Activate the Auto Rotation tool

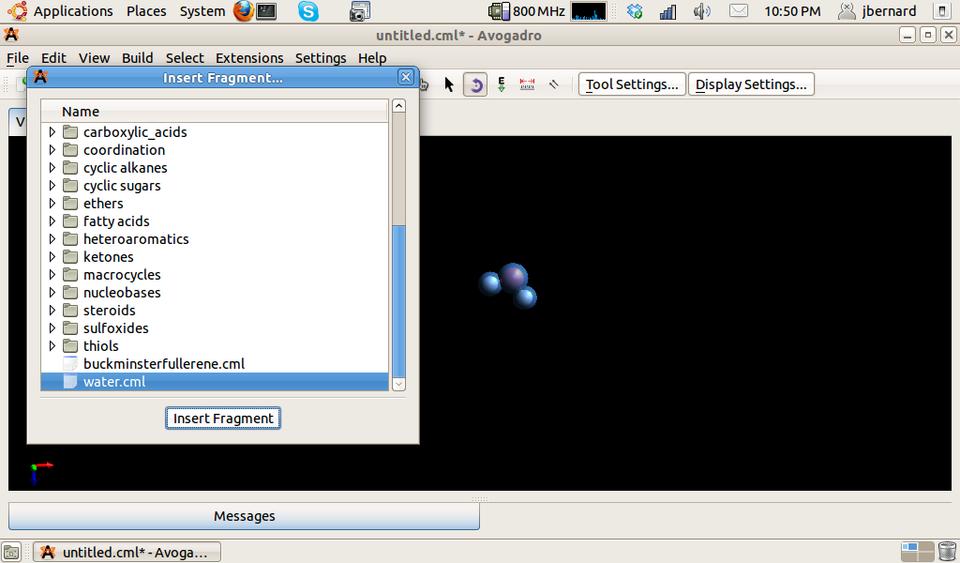[x=475, y=85]
